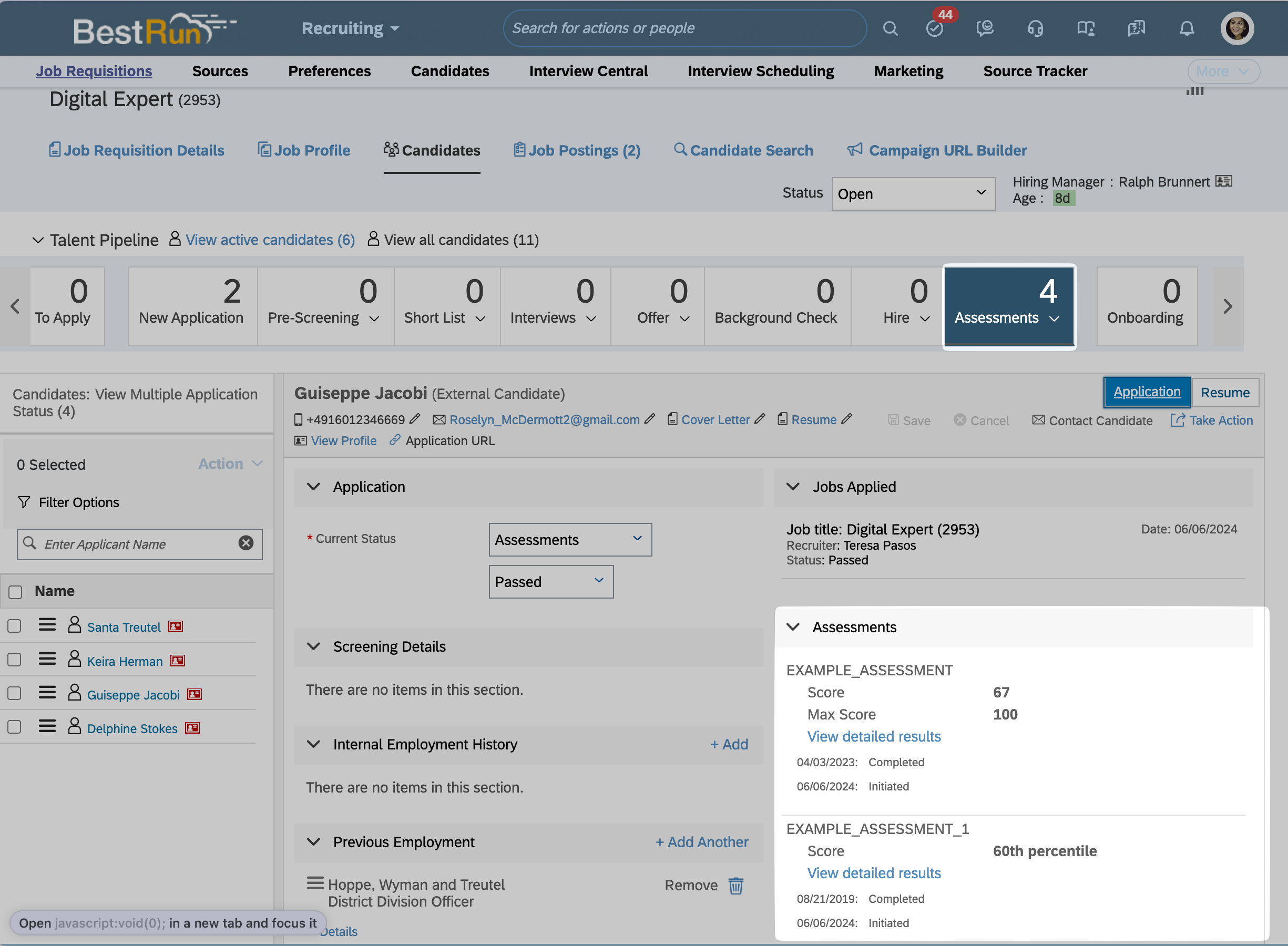Open Source Tracker menu item
This screenshot has width=1288, height=946.
pyautogui.click(x=1035, y=71)
